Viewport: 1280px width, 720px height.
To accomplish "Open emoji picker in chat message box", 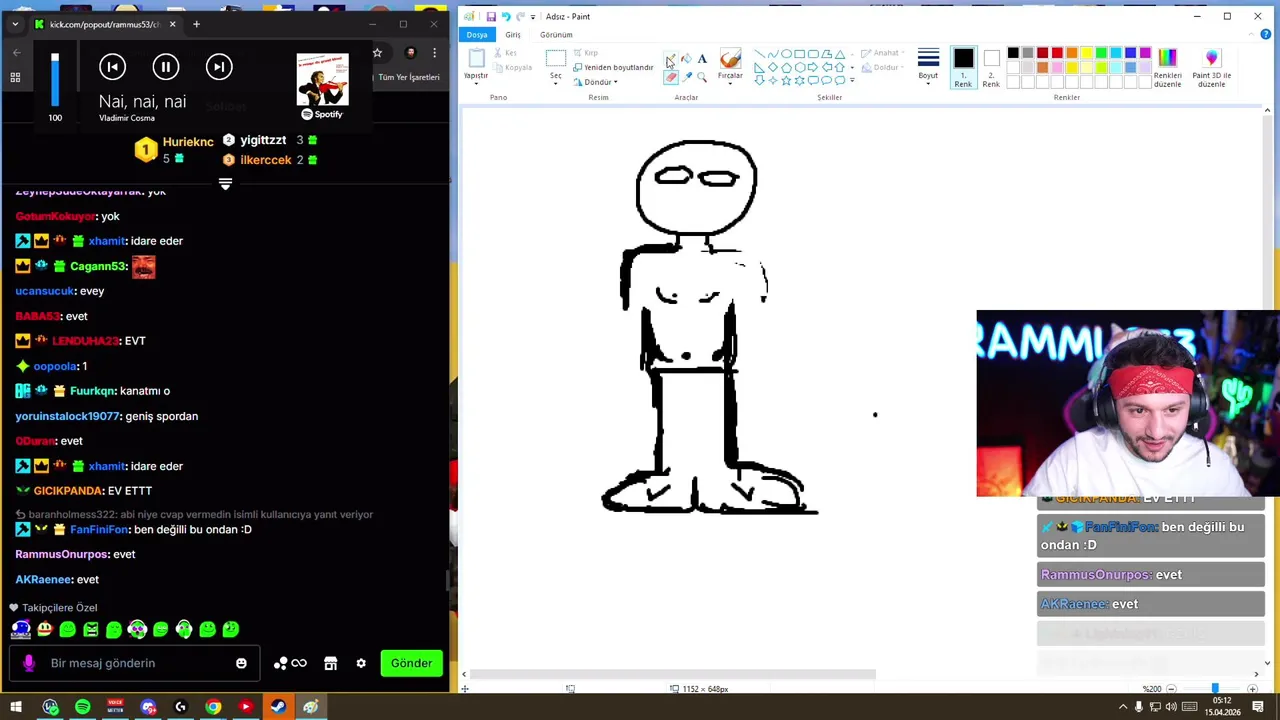I will (x=241, y=663).
